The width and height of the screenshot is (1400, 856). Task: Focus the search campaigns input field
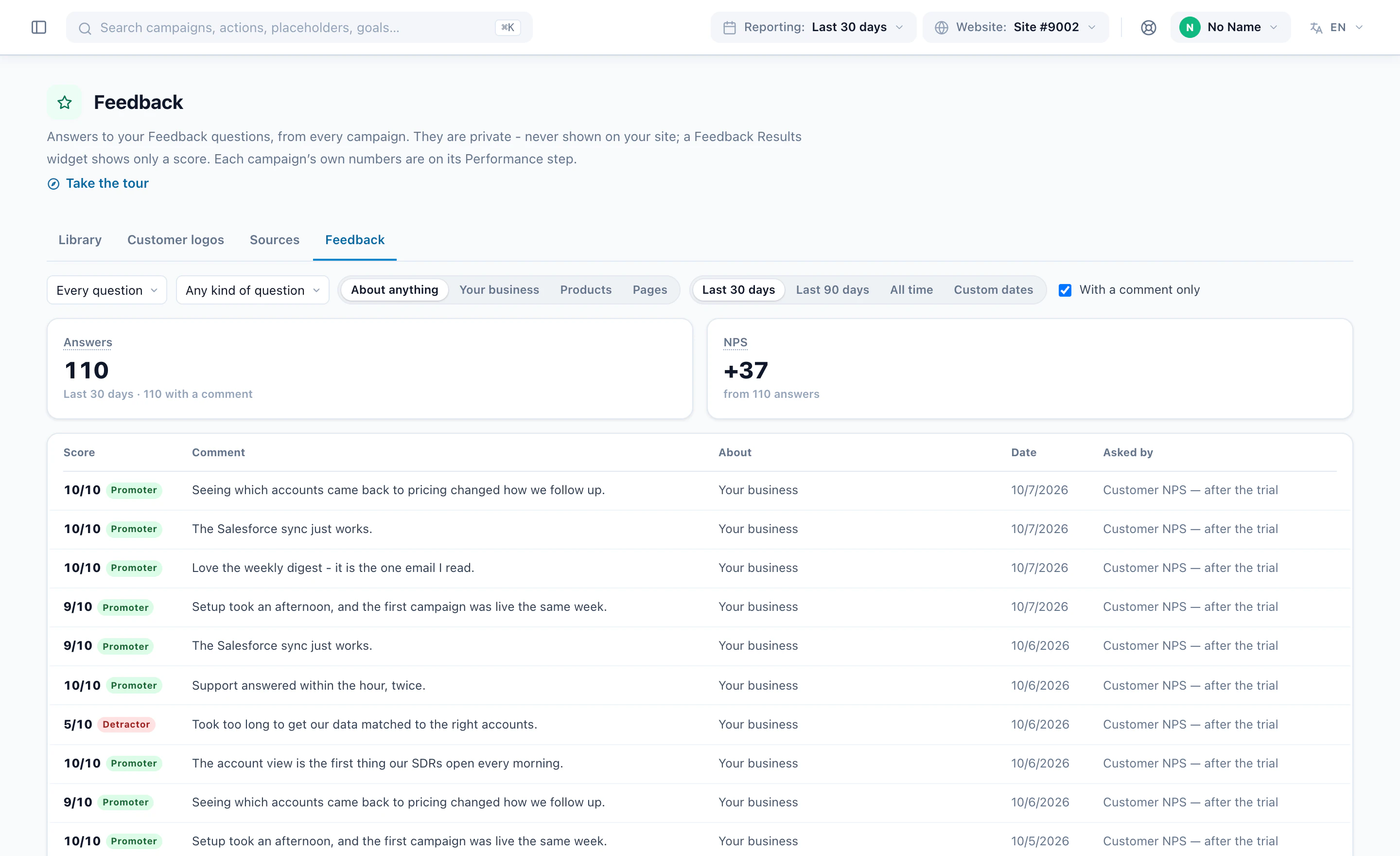click(299, 27)
